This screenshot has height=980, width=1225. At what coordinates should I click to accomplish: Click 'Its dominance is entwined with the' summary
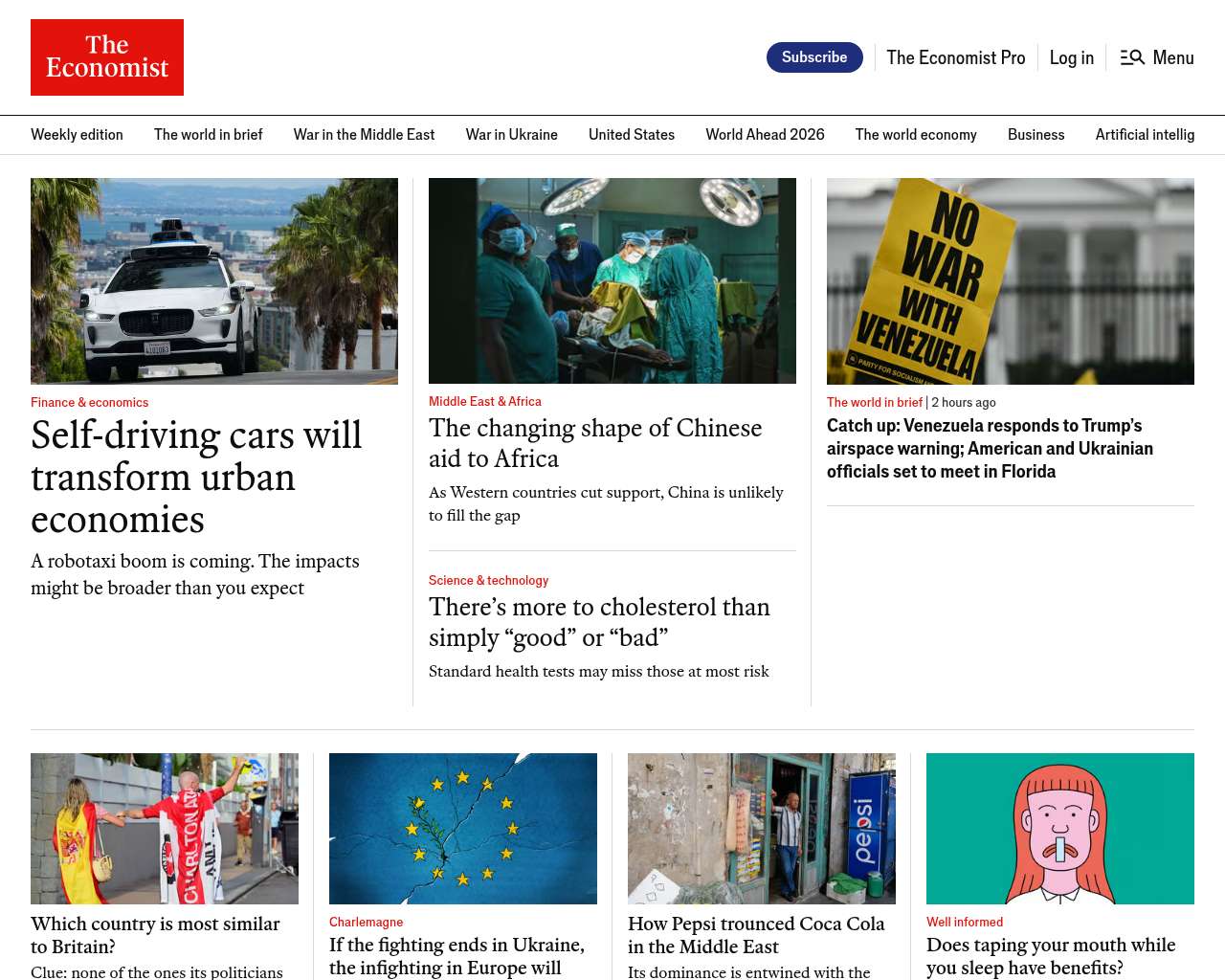pos(749,972)
